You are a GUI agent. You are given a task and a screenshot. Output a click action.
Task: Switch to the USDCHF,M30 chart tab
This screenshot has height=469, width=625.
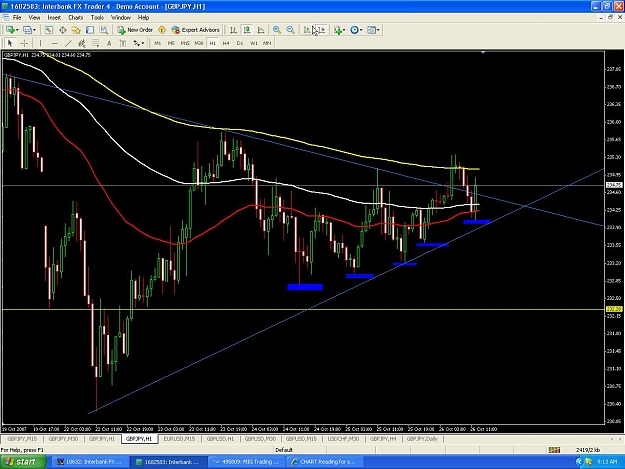click(x=343, y=439)
